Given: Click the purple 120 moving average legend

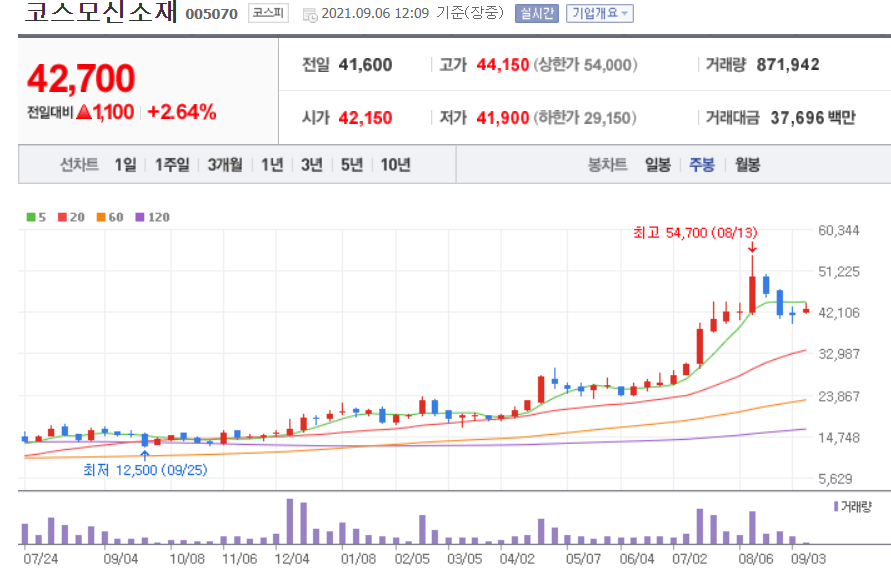Looking at the screenshot, I should click(x=153, y=217).
